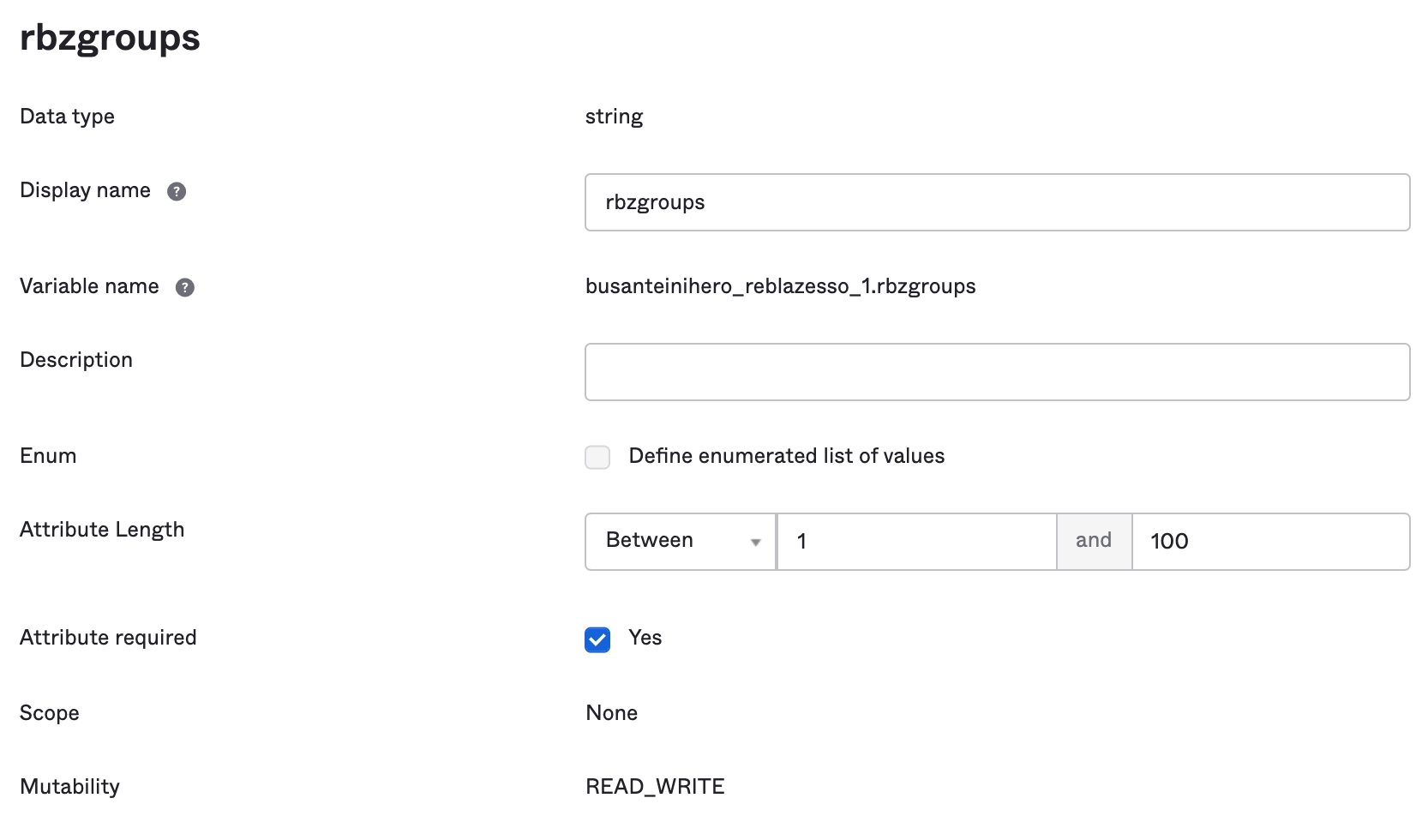Viewport: 1428px width, 840px height.
Task: Click the 'Define enumerated list of values' label
Action: click(786, 456)
